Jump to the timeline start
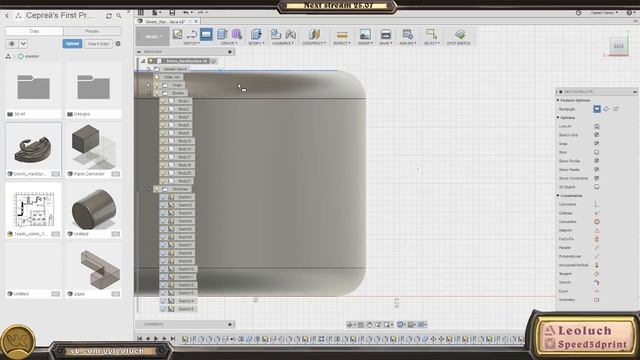 coord(140,339)
